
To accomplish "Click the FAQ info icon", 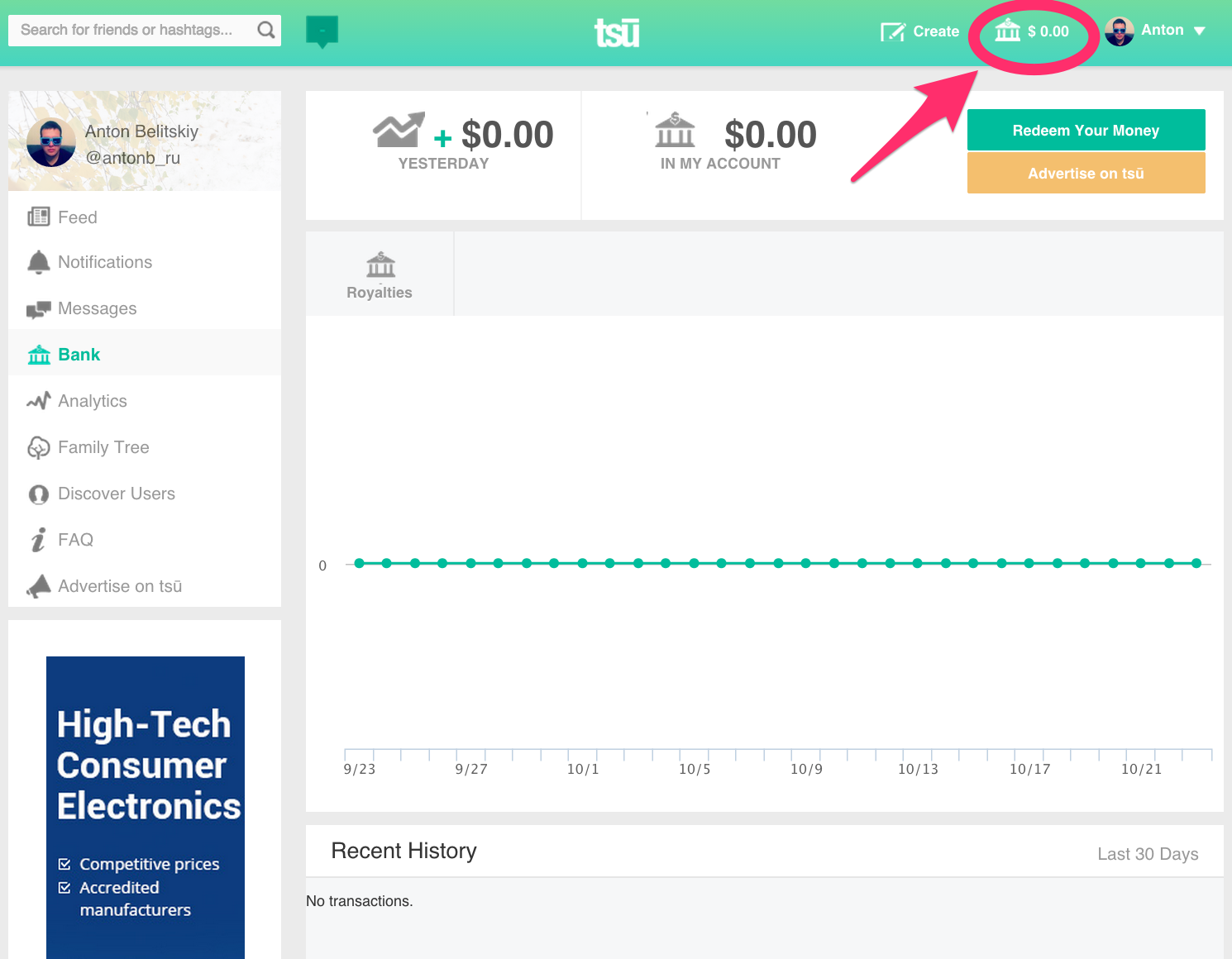I will click(38, 540).
